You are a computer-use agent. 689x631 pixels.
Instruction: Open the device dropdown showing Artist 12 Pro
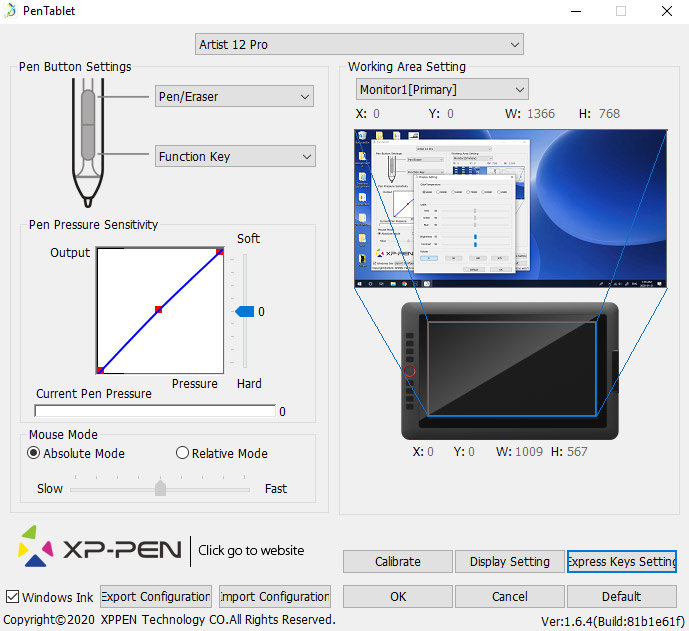pyautogui.click(x=359, y=44)
